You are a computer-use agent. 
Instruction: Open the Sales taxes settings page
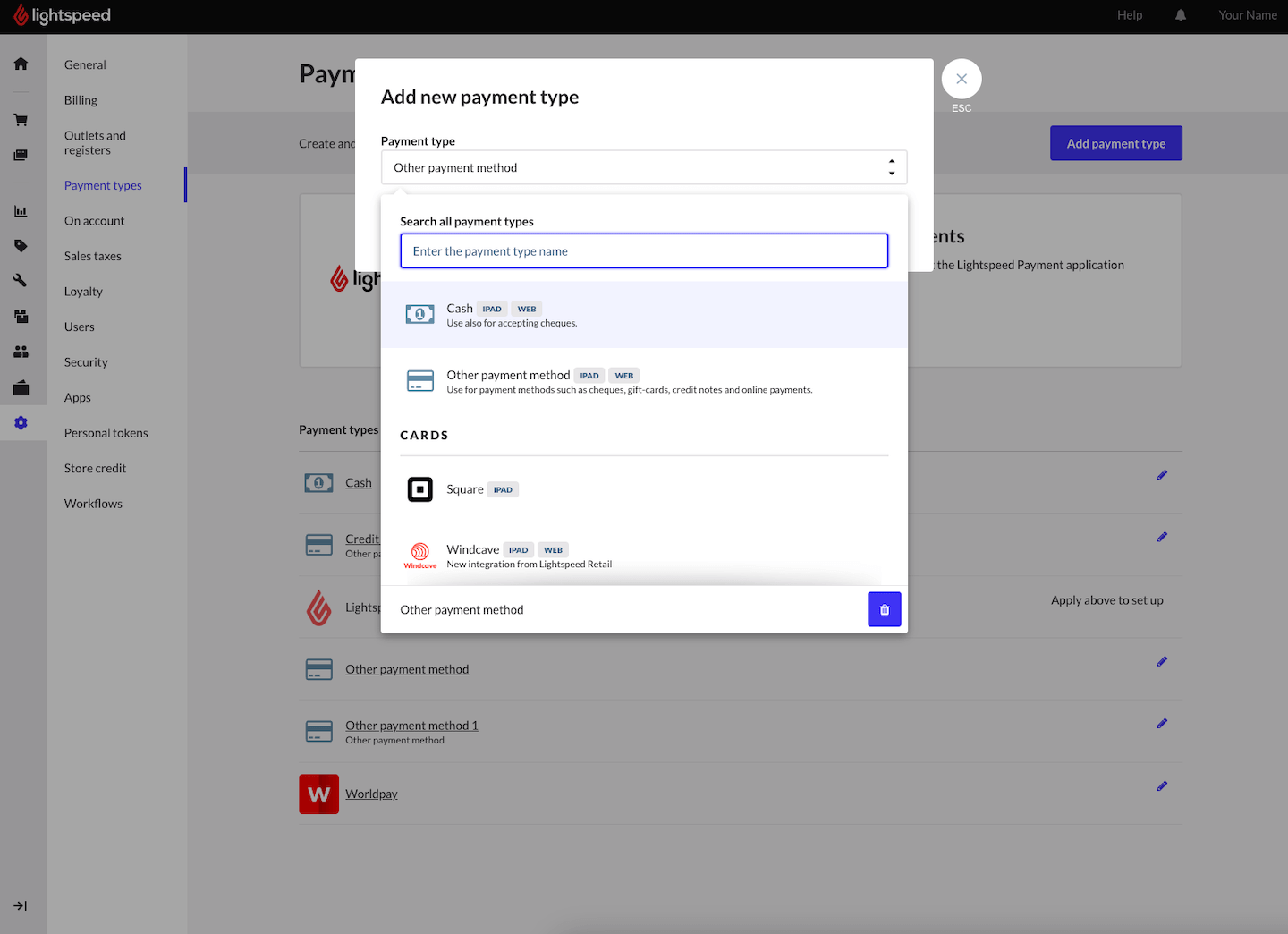(92, 256)
